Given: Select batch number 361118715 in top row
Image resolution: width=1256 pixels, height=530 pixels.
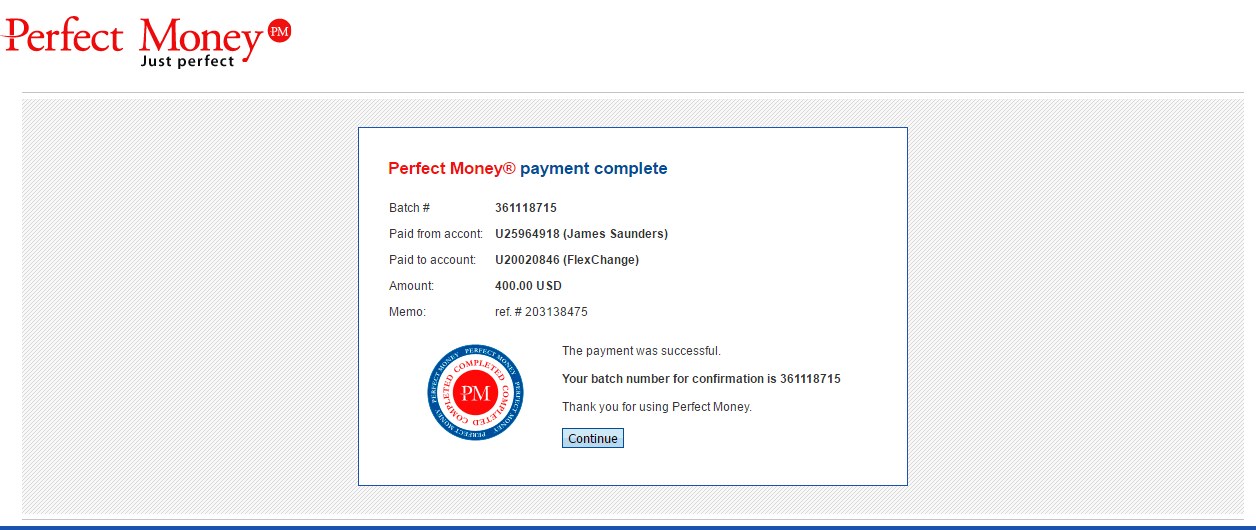Looking at the screenshot, I should [526, 208].
